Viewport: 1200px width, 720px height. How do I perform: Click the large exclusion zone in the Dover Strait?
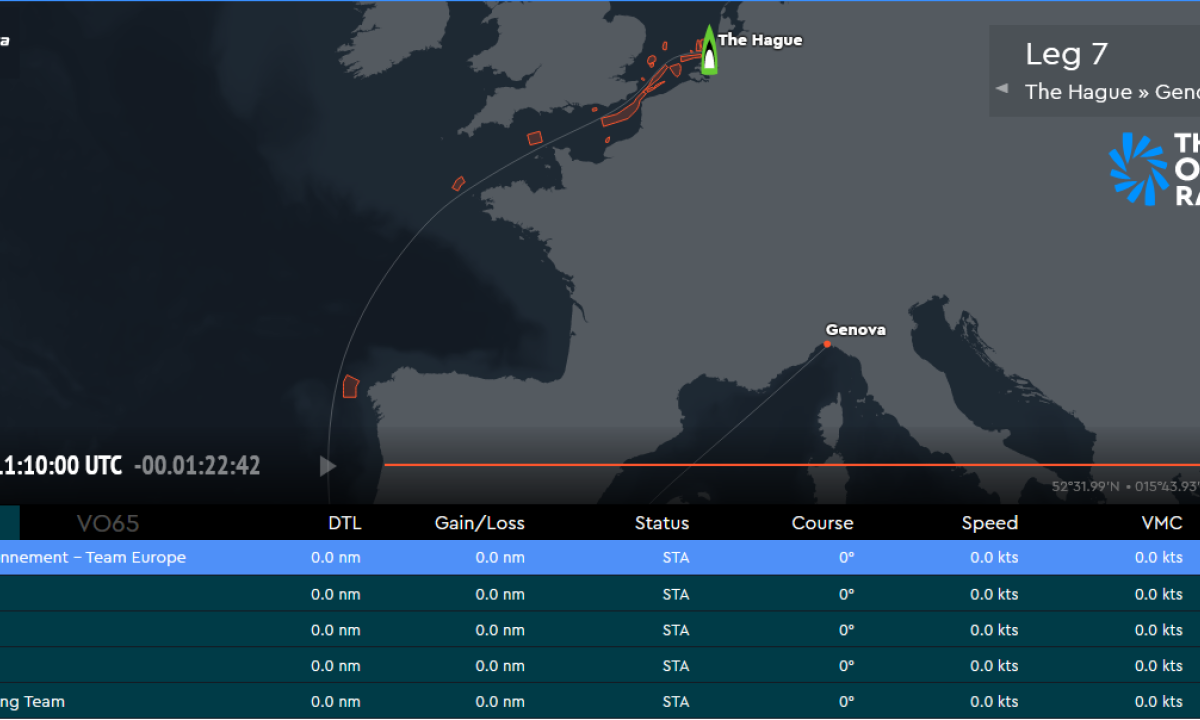click(624, 112)
